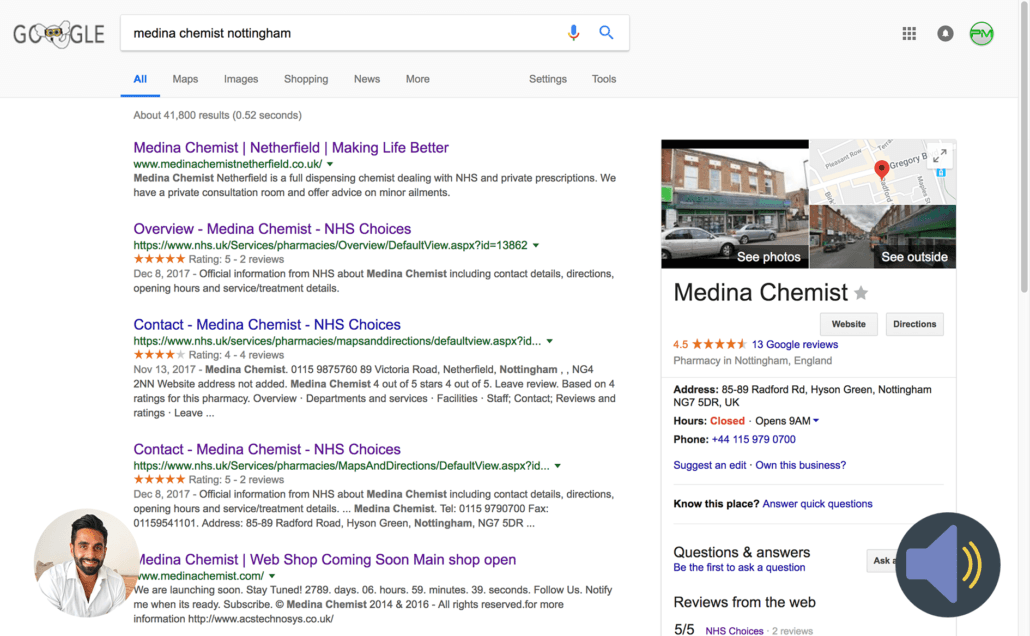Screen dimensions: 1030x636
Task: Open NHS Choices reviews from the web link
Action: click(734, 631)
